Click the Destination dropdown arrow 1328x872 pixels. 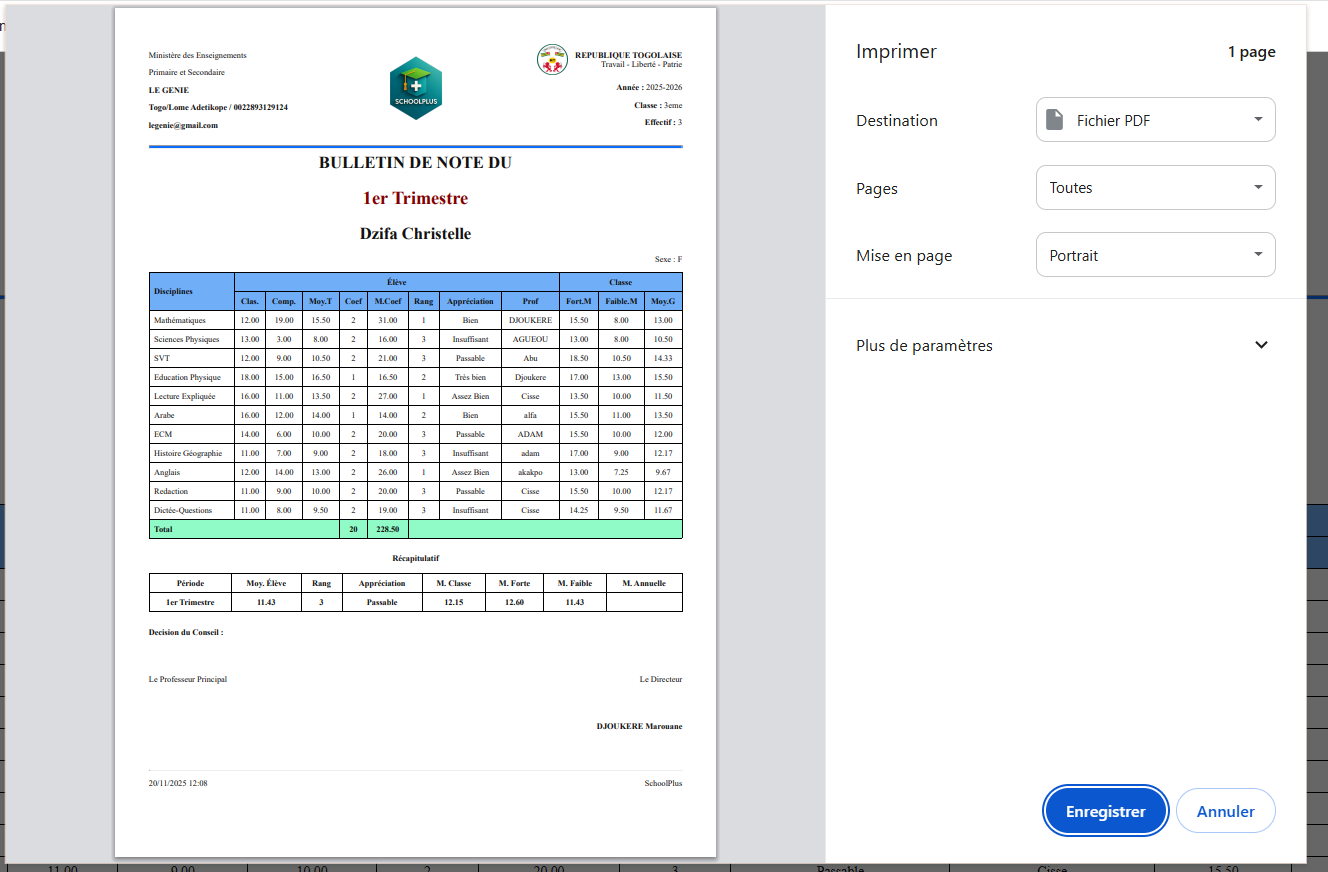point(1258,119)
